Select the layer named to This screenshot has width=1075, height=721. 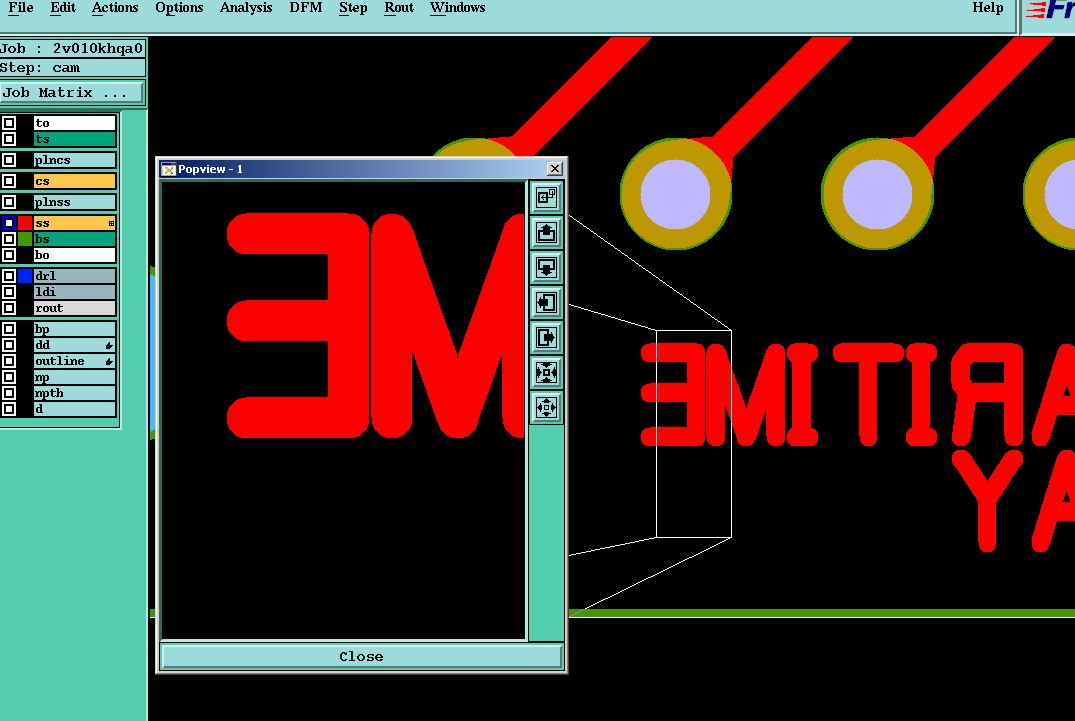(x=75, y=123)
